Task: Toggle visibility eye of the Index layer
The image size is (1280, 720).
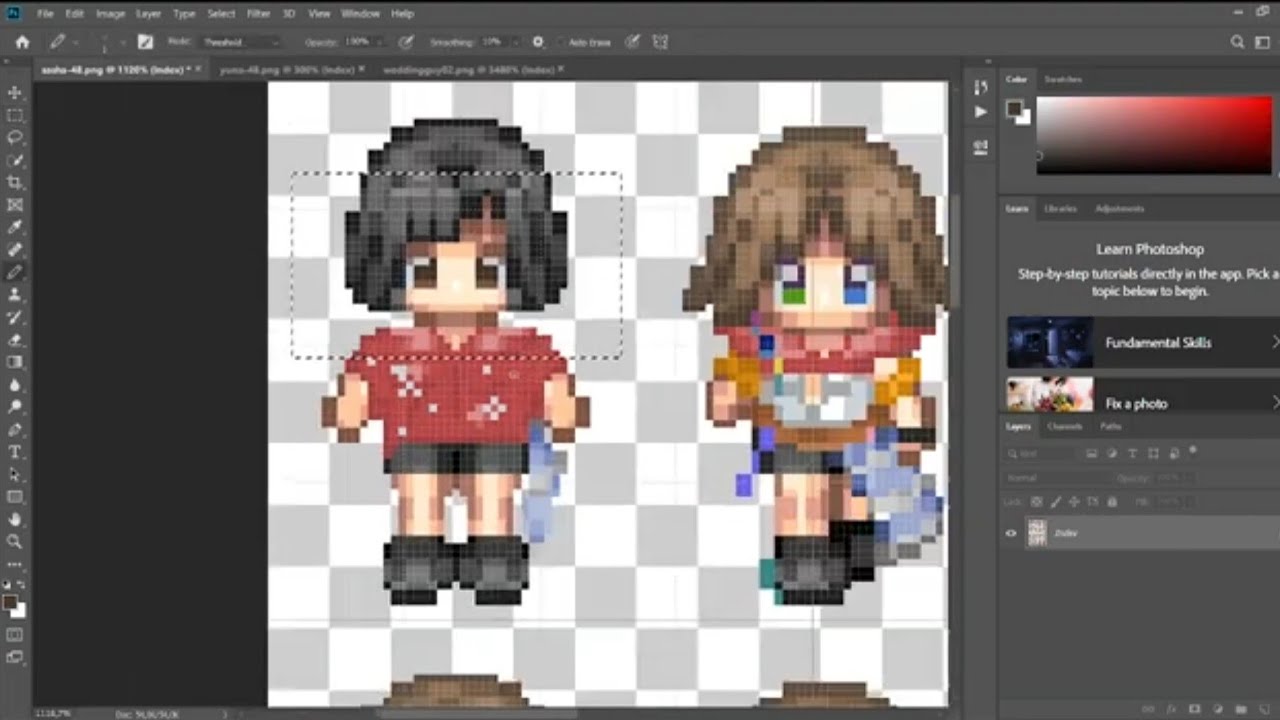Action: (x=1011, y=533)
